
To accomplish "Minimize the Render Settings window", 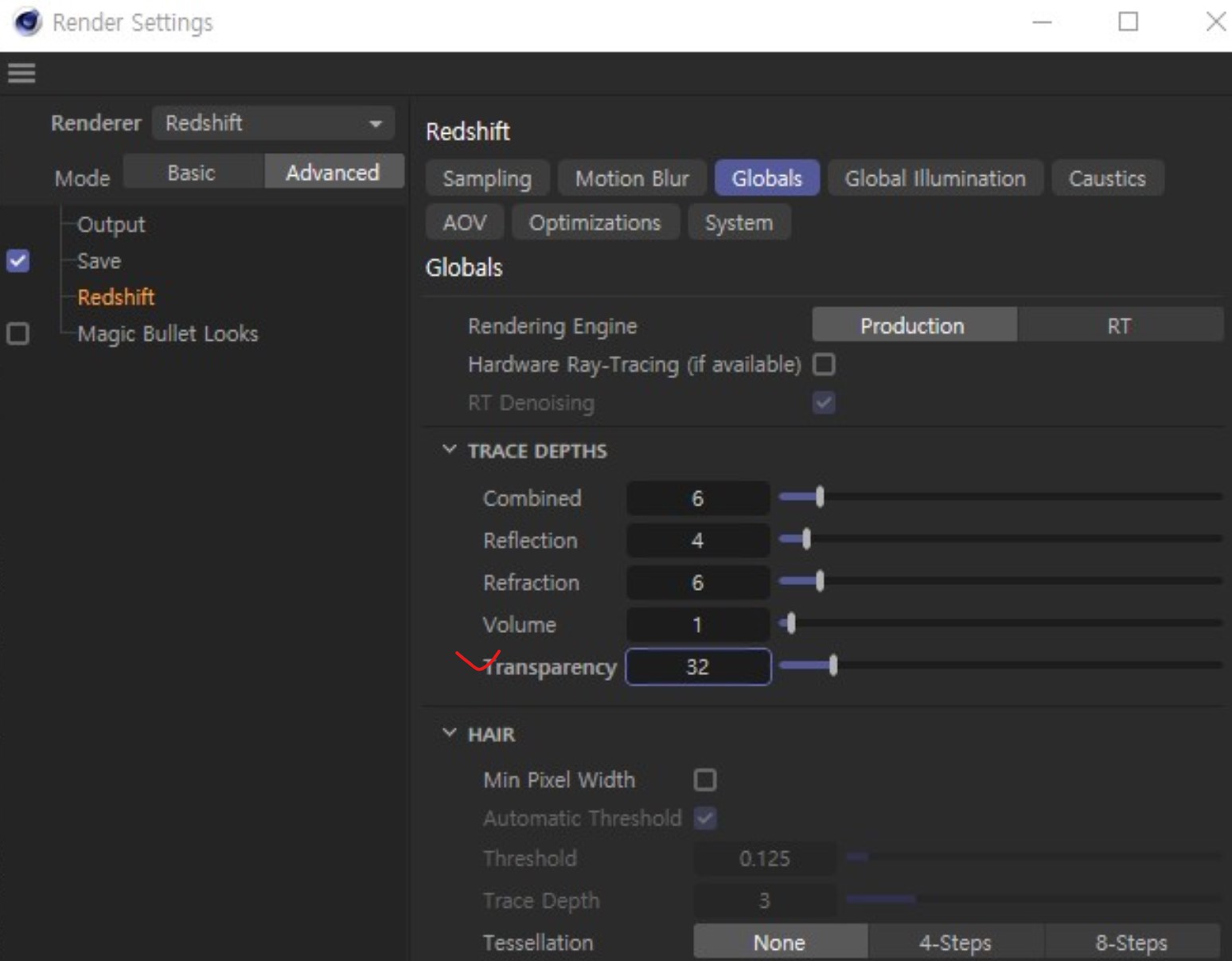I will click(x=1043, y=22).
